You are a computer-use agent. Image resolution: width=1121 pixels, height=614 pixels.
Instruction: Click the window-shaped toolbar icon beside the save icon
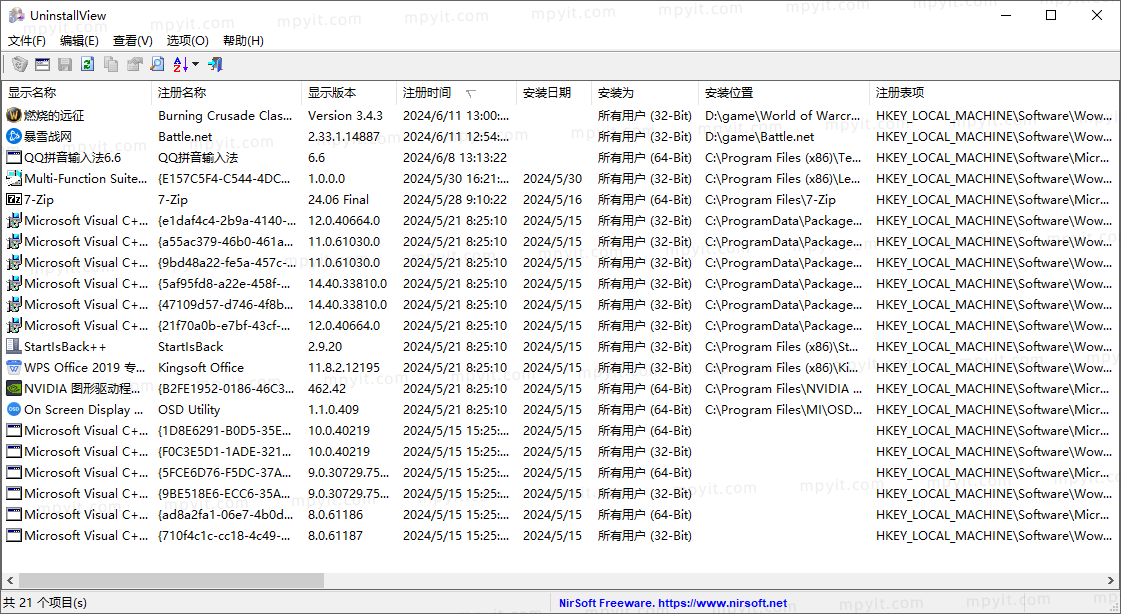(43, 64)
